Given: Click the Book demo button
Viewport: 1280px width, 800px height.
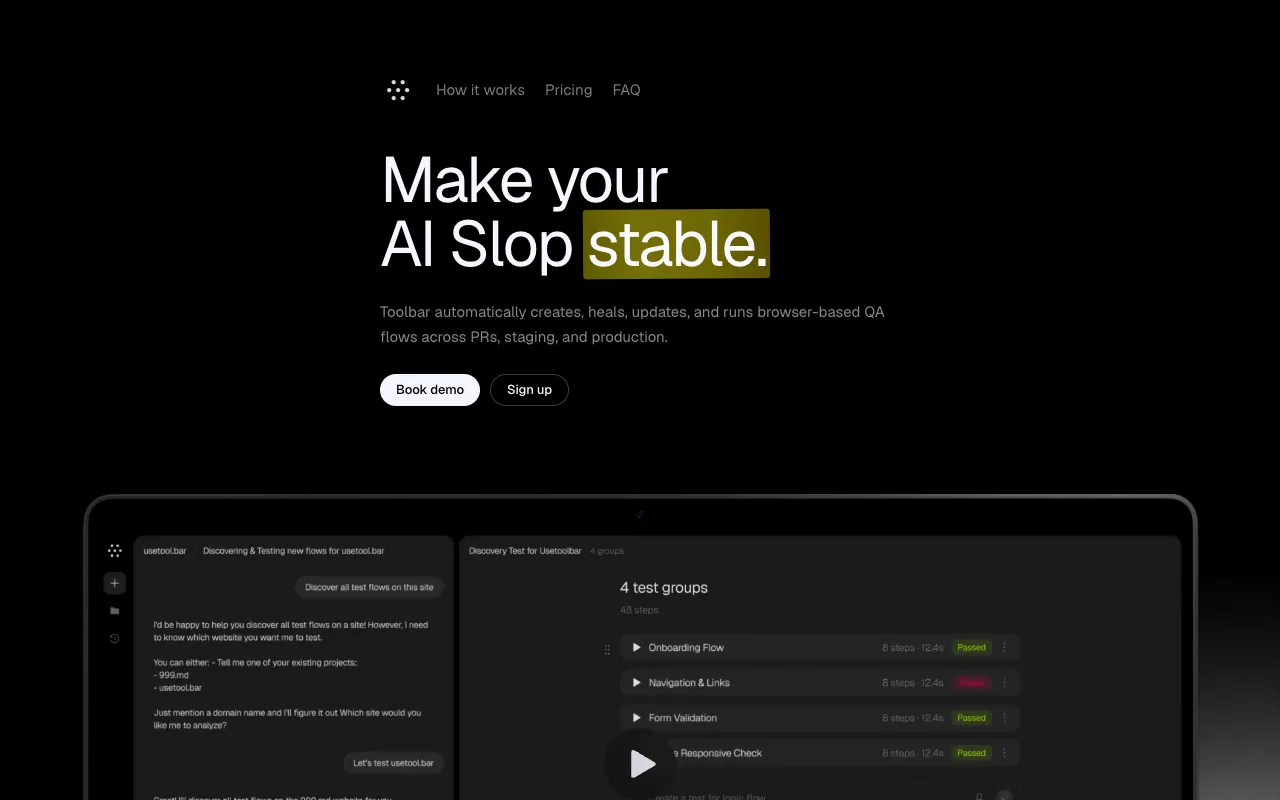Looking at the screenshot, I should [x=430, y=390].
